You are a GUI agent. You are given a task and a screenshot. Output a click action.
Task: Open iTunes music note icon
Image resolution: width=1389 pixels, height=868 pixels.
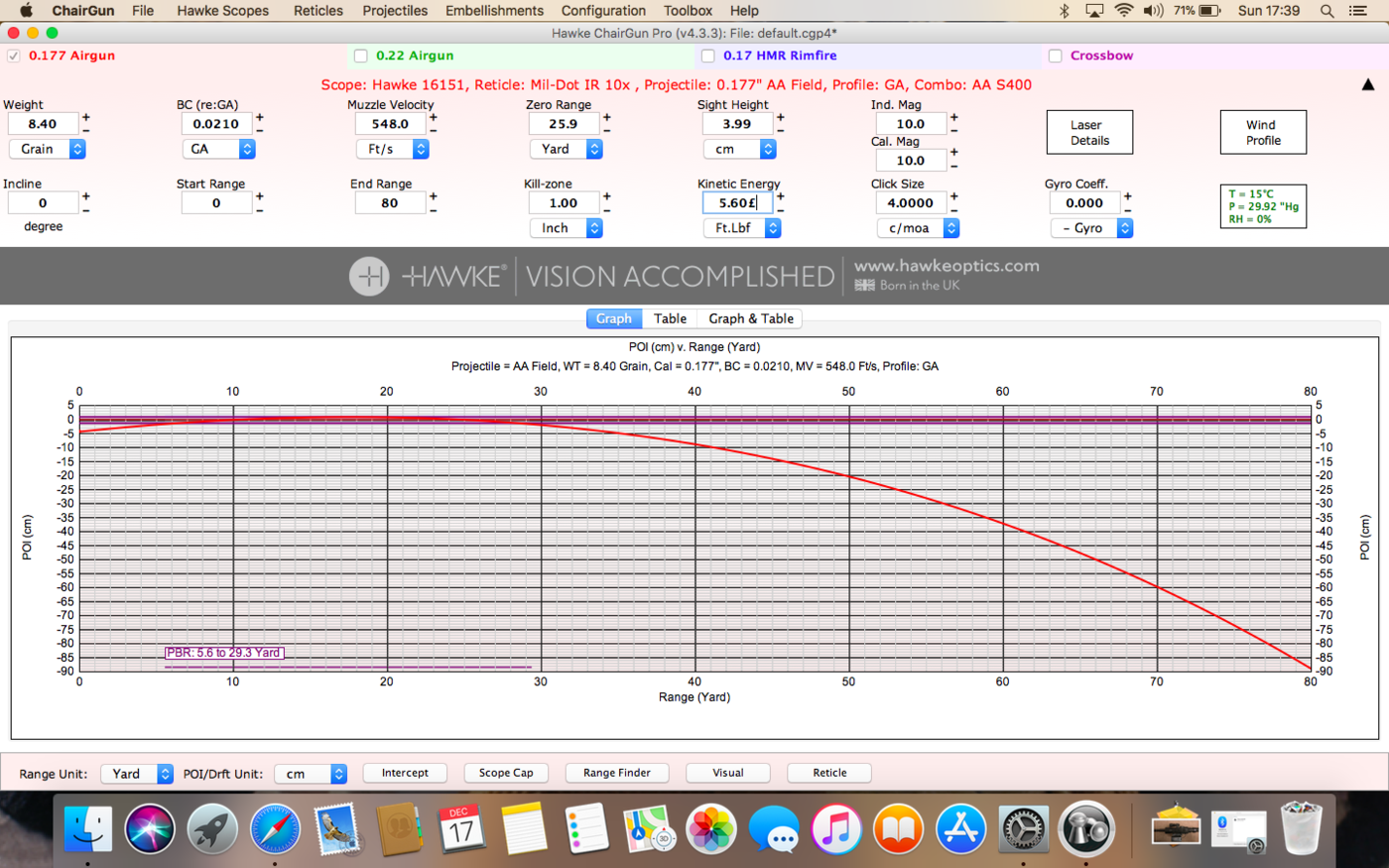[x=836, y=829]
